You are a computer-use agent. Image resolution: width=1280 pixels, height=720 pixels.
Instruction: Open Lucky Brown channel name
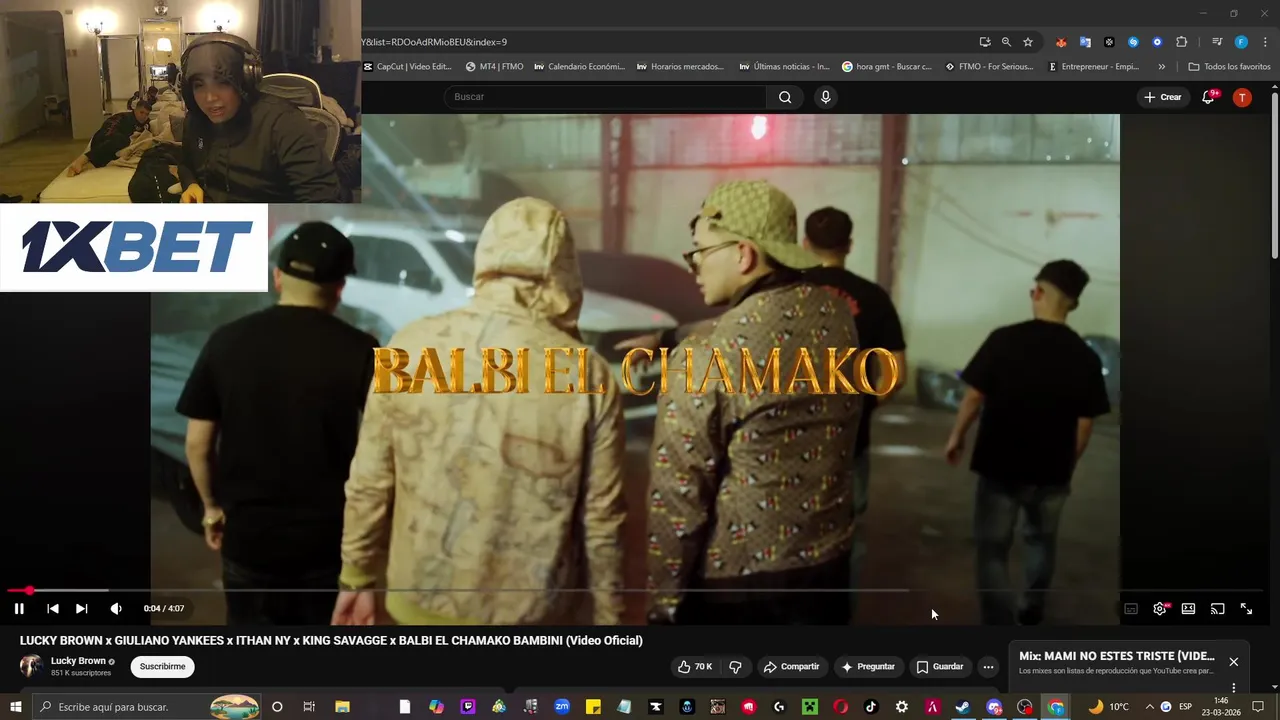78,661
